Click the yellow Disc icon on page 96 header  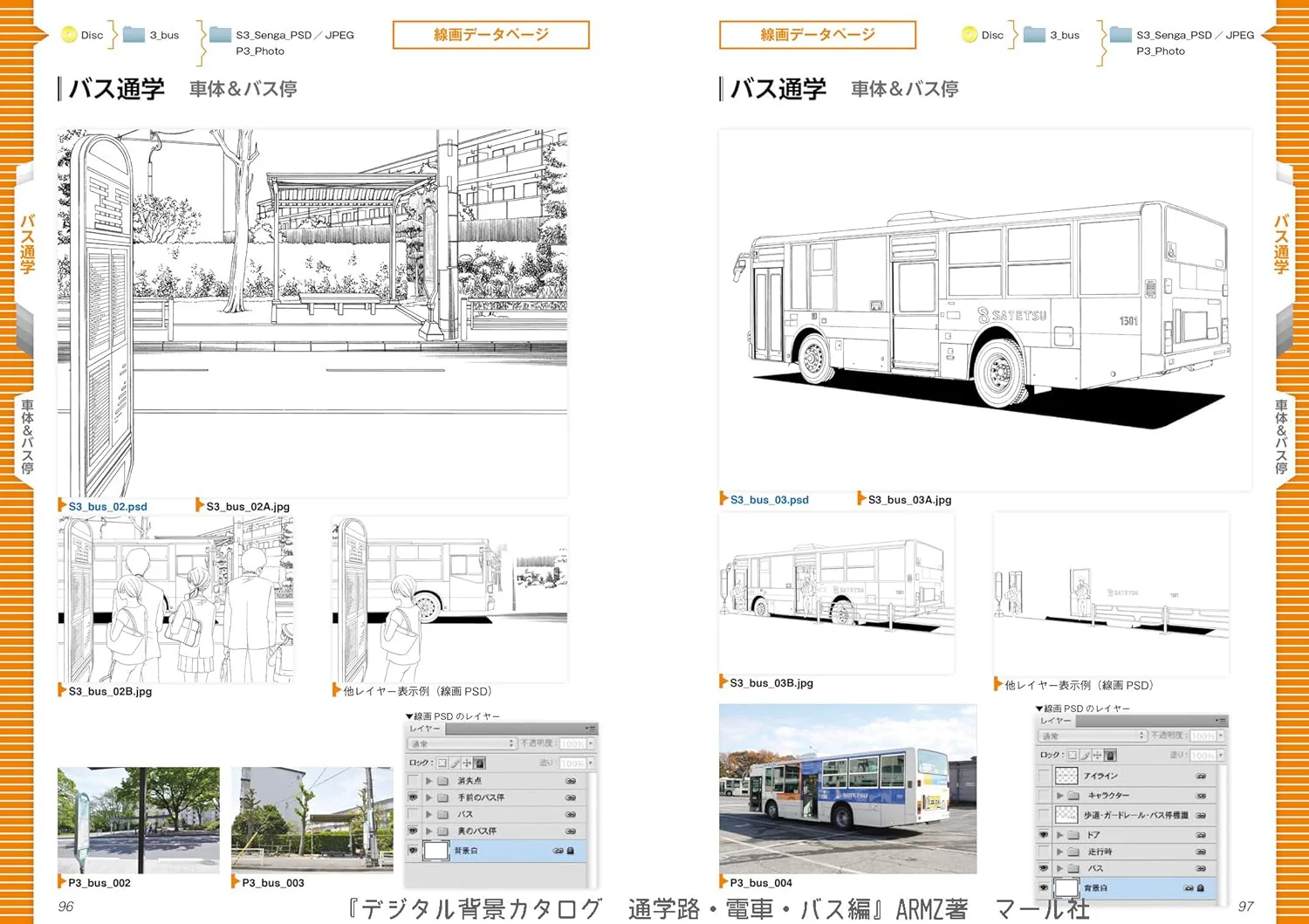pos(69,35)
